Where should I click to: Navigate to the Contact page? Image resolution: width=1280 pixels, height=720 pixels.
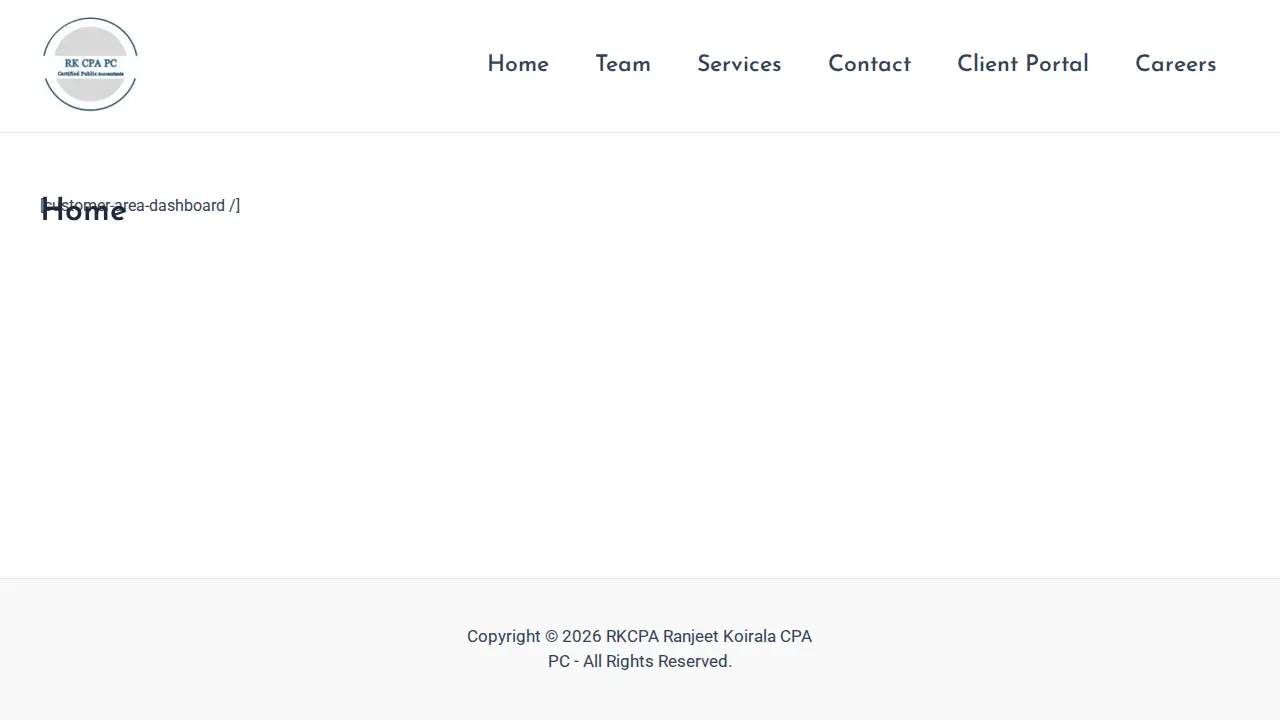pos(869,64)
